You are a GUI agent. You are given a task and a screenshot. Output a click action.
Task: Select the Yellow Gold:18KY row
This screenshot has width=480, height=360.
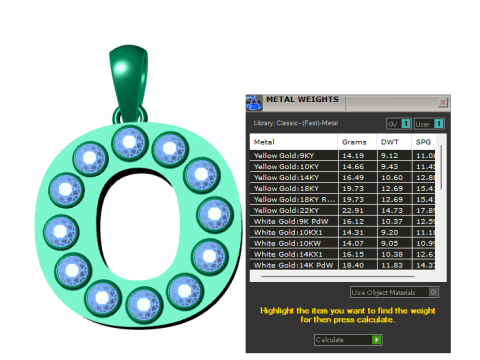pos(342,189)
